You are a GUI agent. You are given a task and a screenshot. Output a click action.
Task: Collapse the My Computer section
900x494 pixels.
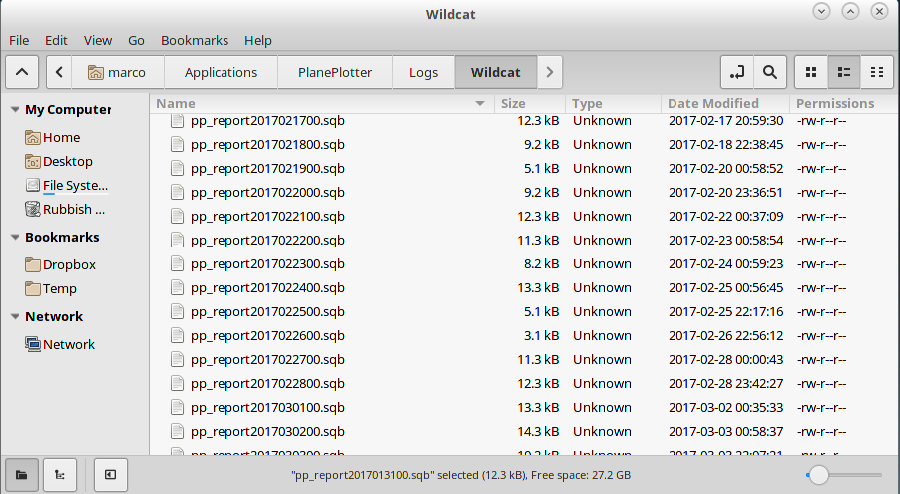click(x=15, y=110)
